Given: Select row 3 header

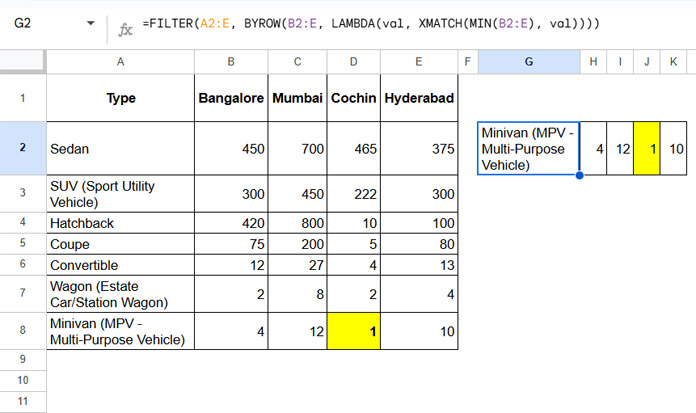Looking at the screenshot, I should [23, 193].
